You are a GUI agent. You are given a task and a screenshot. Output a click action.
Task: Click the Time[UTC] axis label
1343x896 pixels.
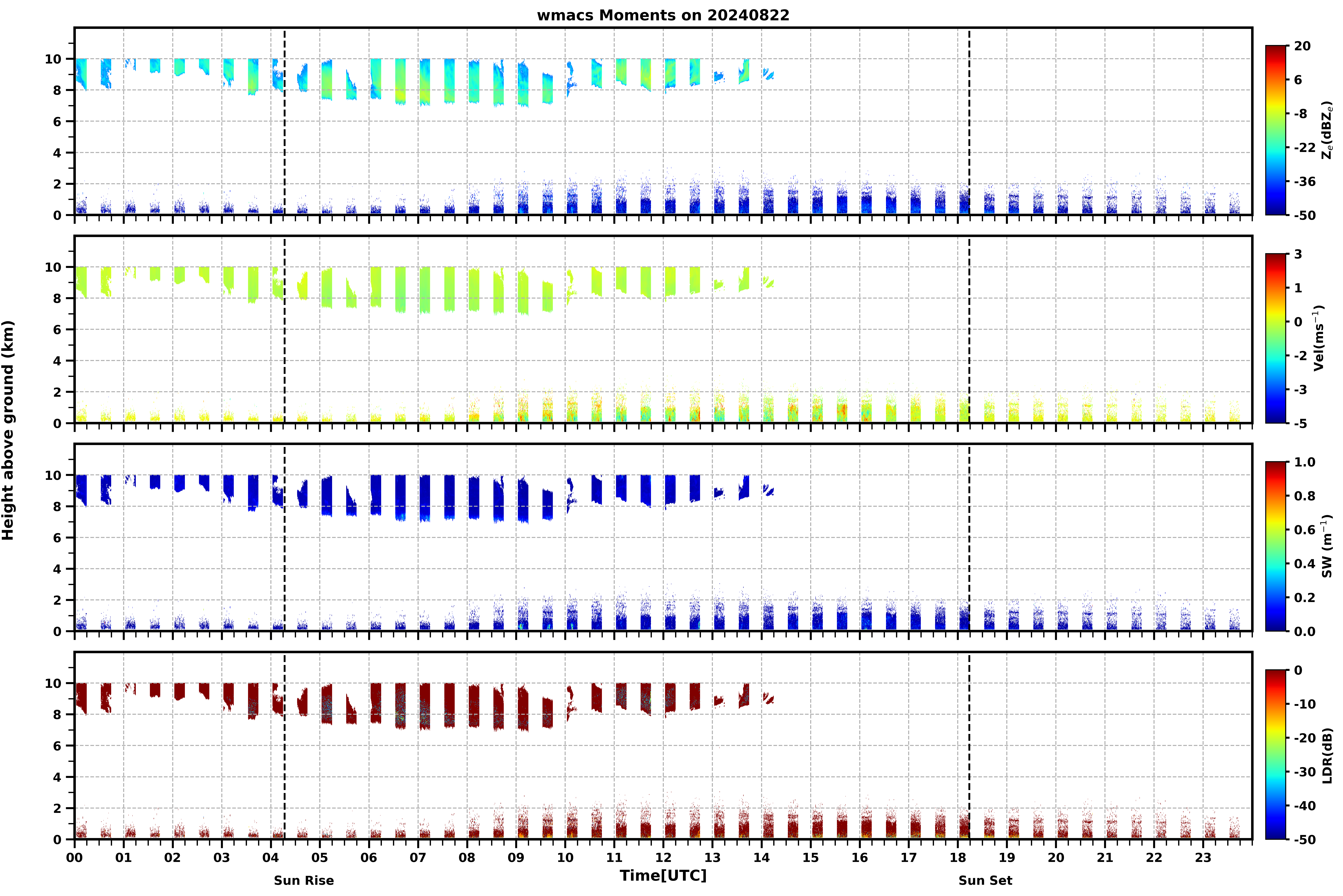[663, 875]
